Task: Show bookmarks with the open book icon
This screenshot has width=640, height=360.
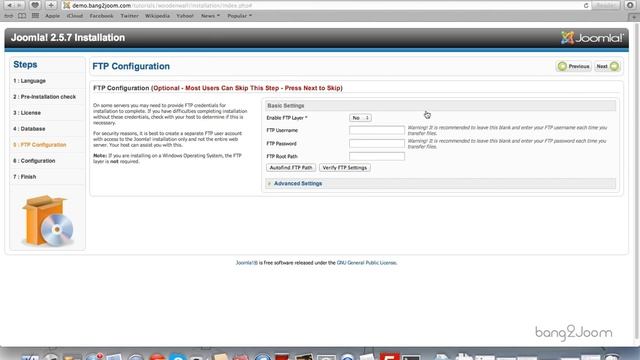Action: coord(22,16)
